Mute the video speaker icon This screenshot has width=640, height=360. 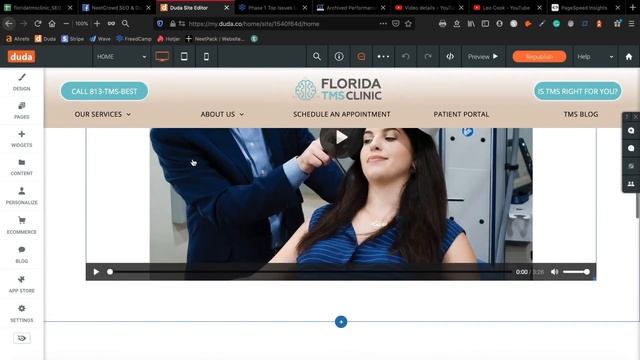pyautogui.click(x=554, y=272)
